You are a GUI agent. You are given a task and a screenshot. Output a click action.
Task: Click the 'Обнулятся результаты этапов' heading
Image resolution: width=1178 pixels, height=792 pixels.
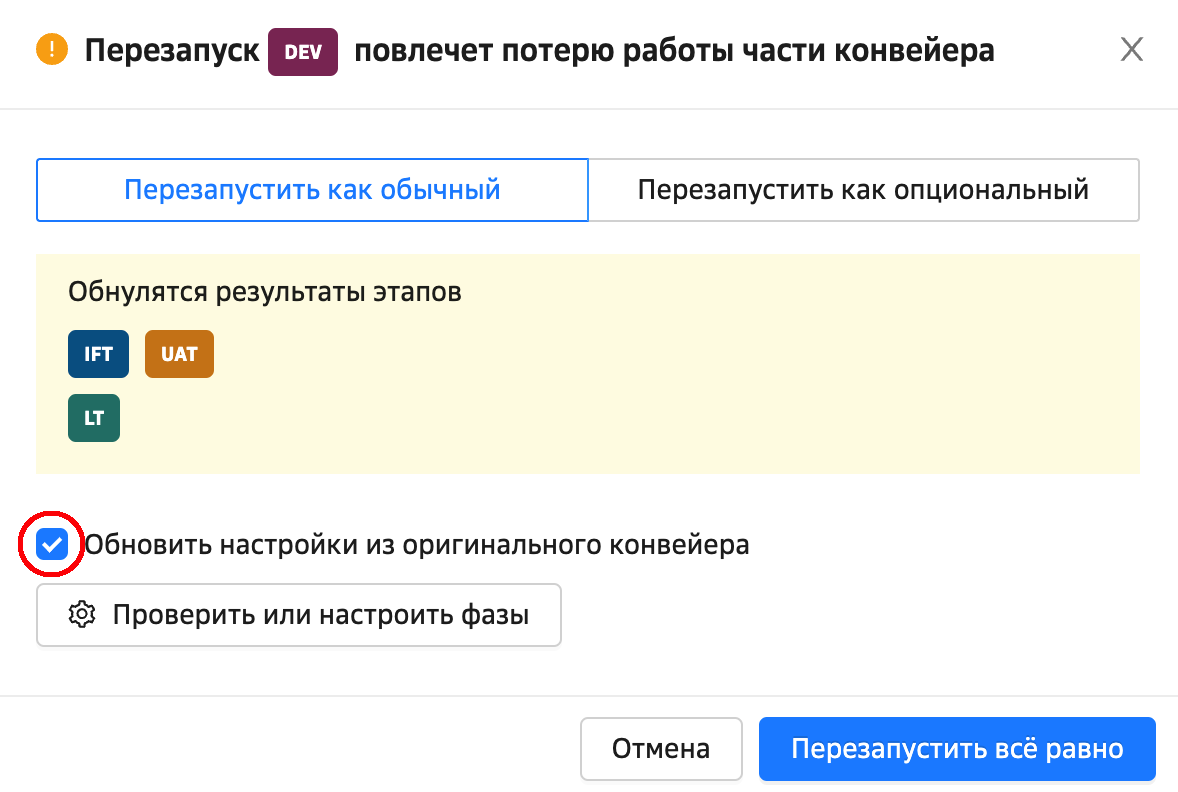pyautogui.click(x=265, y=292)
